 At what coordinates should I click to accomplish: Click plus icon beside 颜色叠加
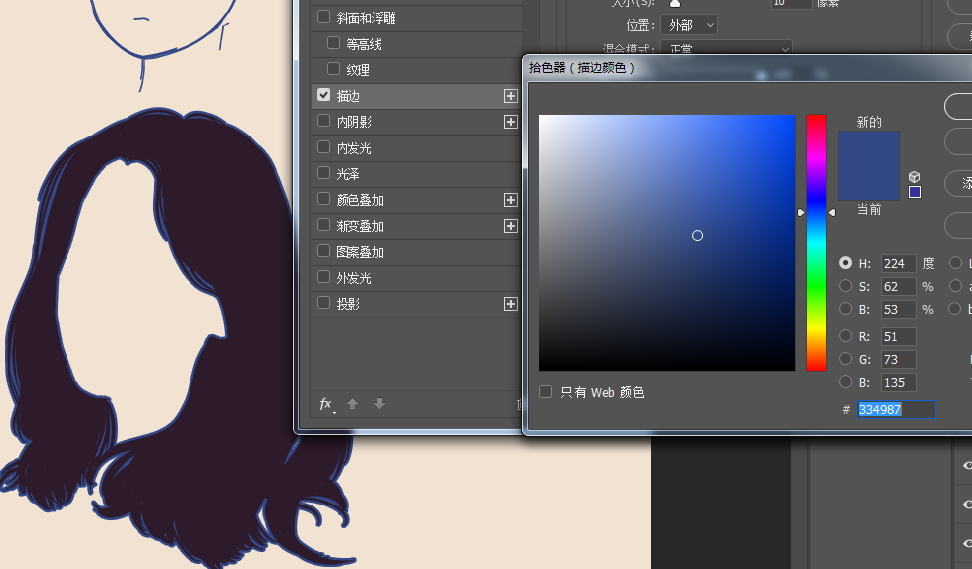coord(510,200)
